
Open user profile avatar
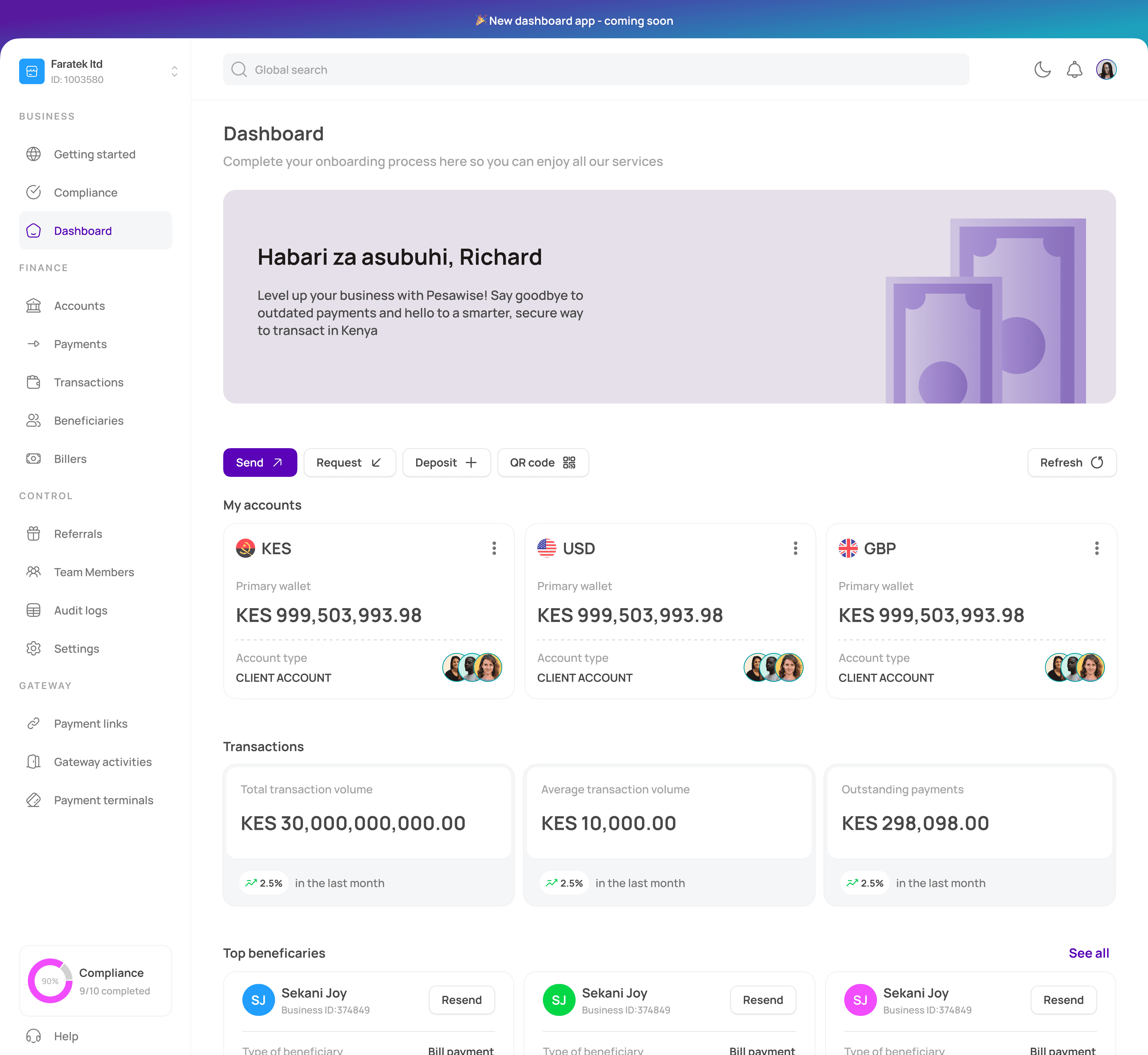coord(1106,70)
